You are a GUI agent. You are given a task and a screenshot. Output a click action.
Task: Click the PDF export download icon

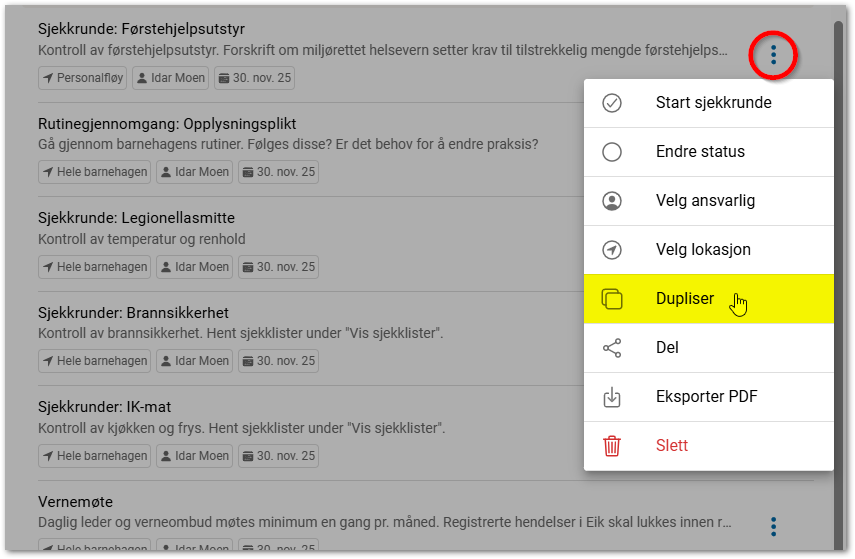click(612, 397)
